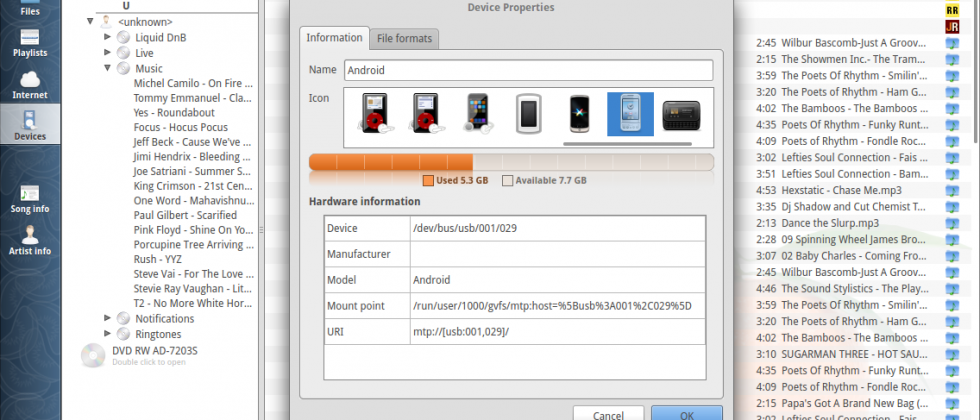Click the empty Manufacturer value cell
Viewport: 980px width, 420px height.
(558, 254)
